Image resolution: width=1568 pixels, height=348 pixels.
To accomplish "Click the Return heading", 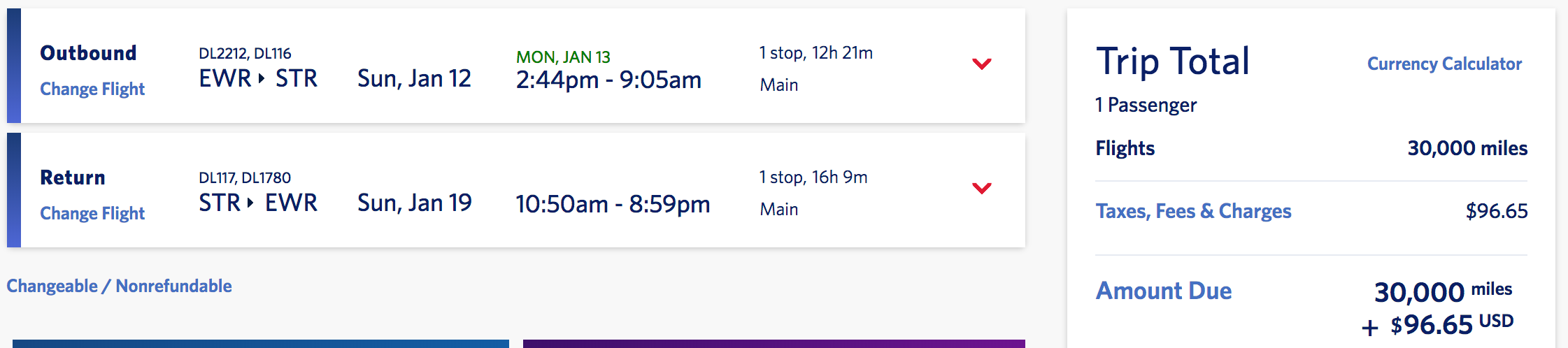I will (x=73, y=177).
